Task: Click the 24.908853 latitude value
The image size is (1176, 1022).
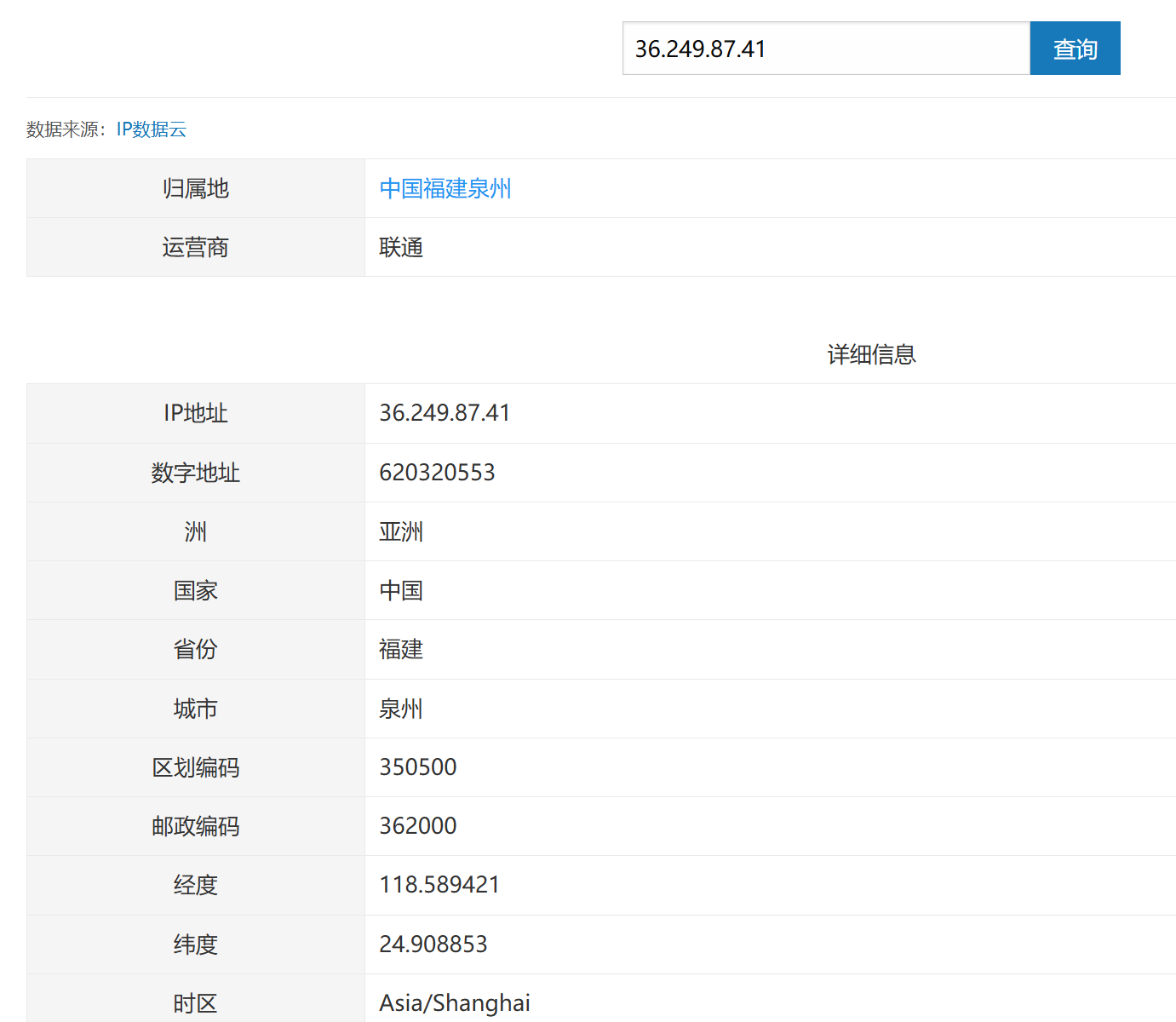Action: 433,944
